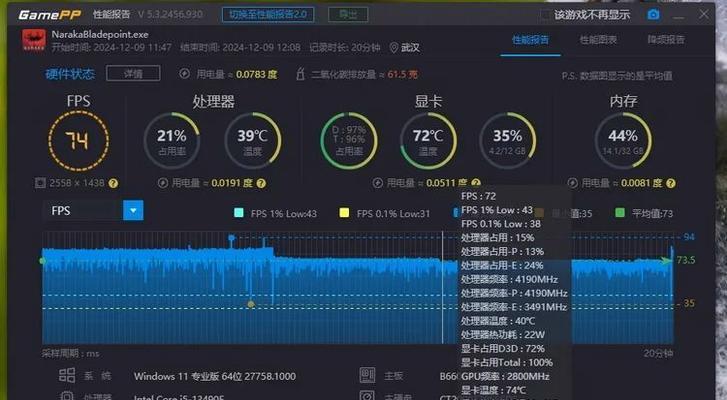Click the help icon after 用电量 0.0081 度
This screenshot has height=400, width=727.
[670, 184]
